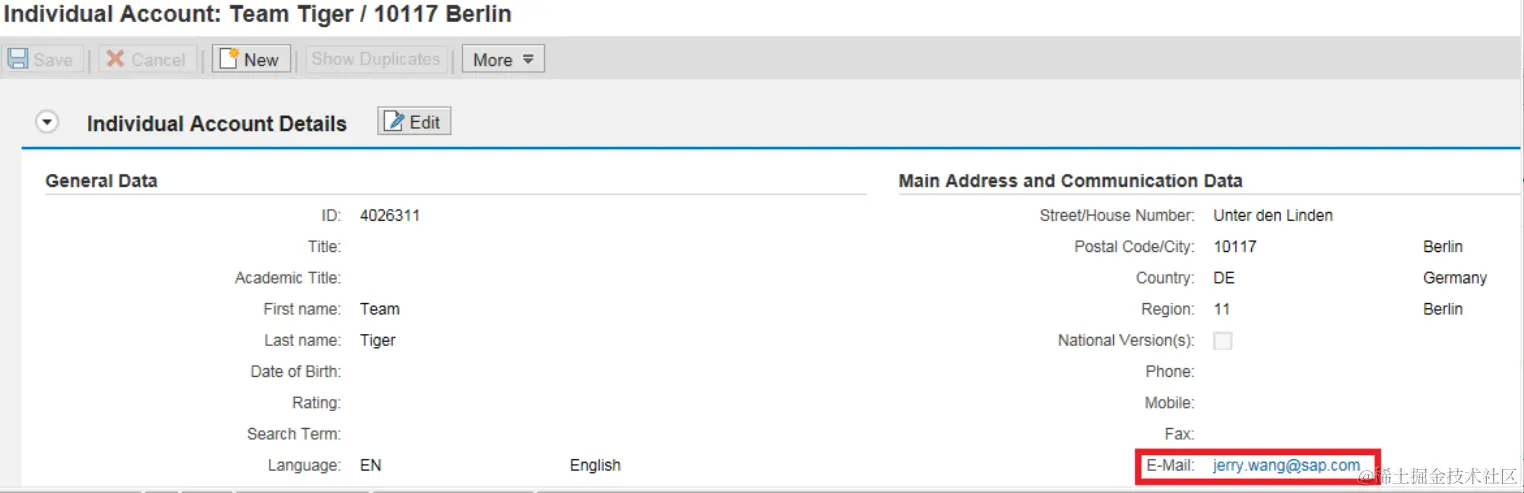
Task: Click the Title label in General Data
Action: click(x=325, y=246)
